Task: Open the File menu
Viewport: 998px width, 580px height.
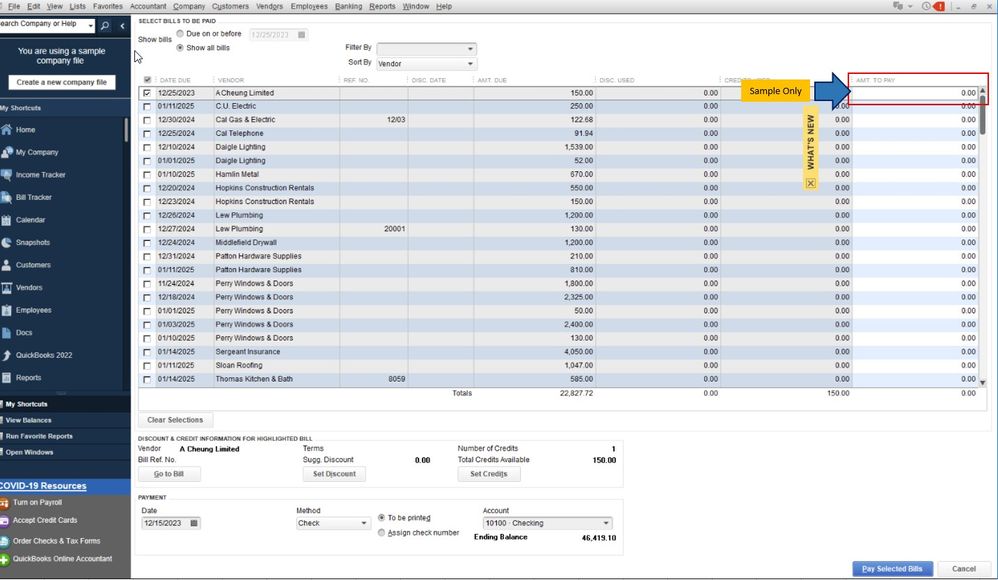Action: pos(13,6)
